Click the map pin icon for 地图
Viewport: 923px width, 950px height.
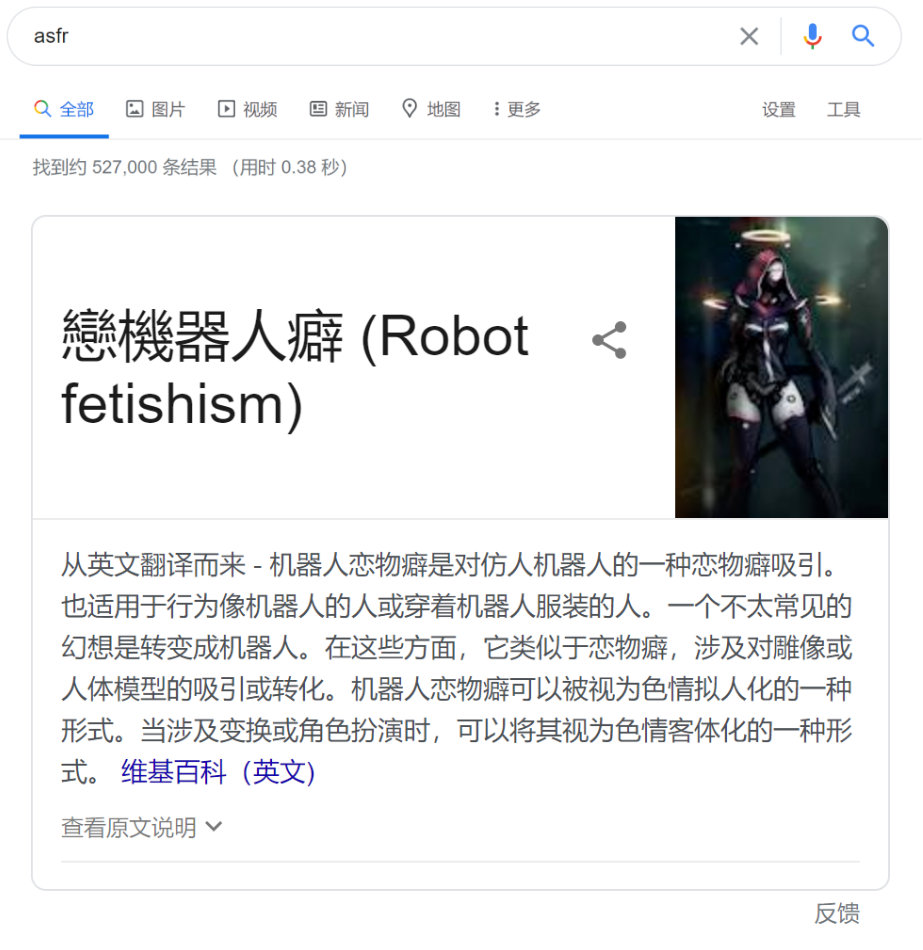[x=410, y=109]
